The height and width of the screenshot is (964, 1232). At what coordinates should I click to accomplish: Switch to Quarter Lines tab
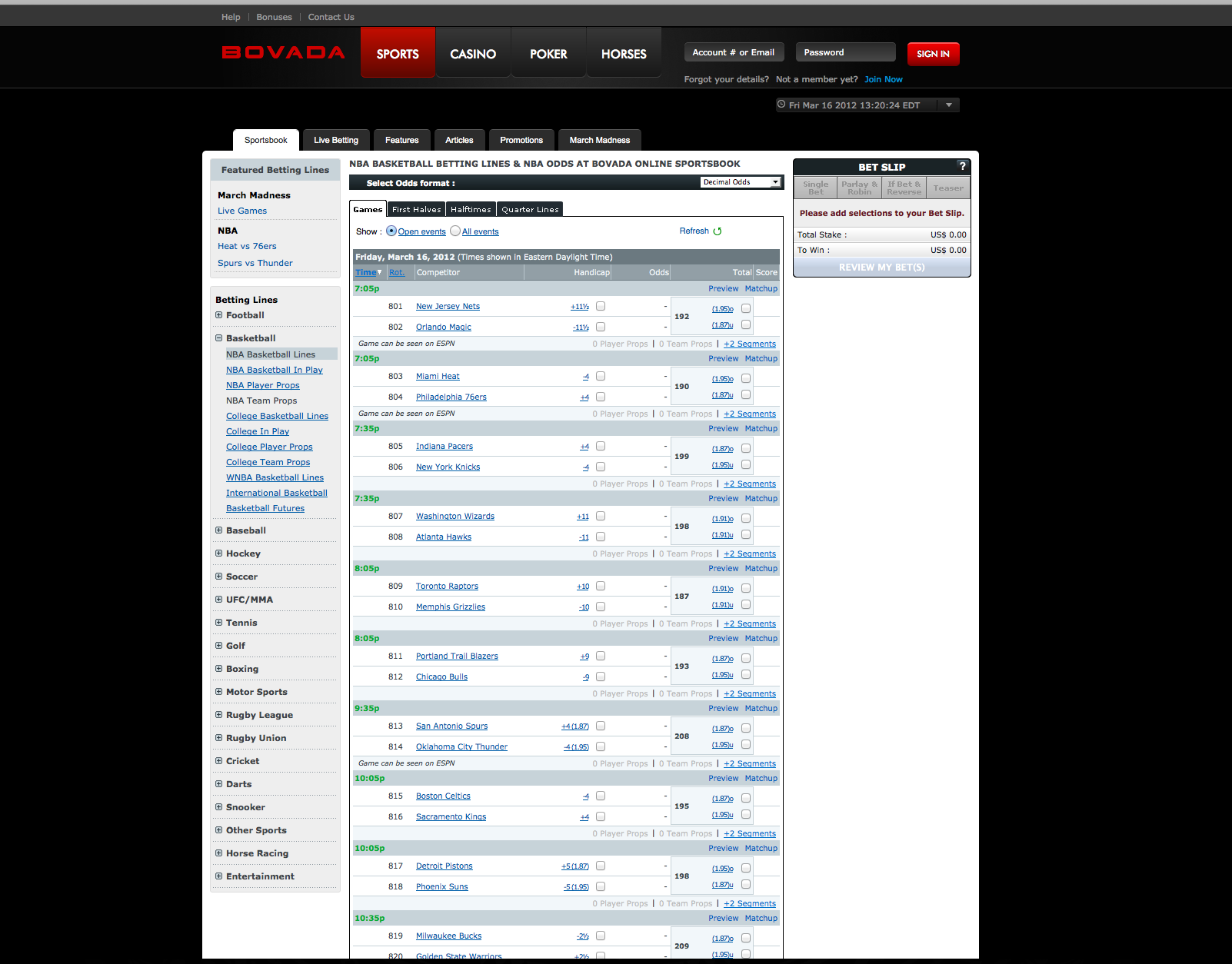(530, 209)
